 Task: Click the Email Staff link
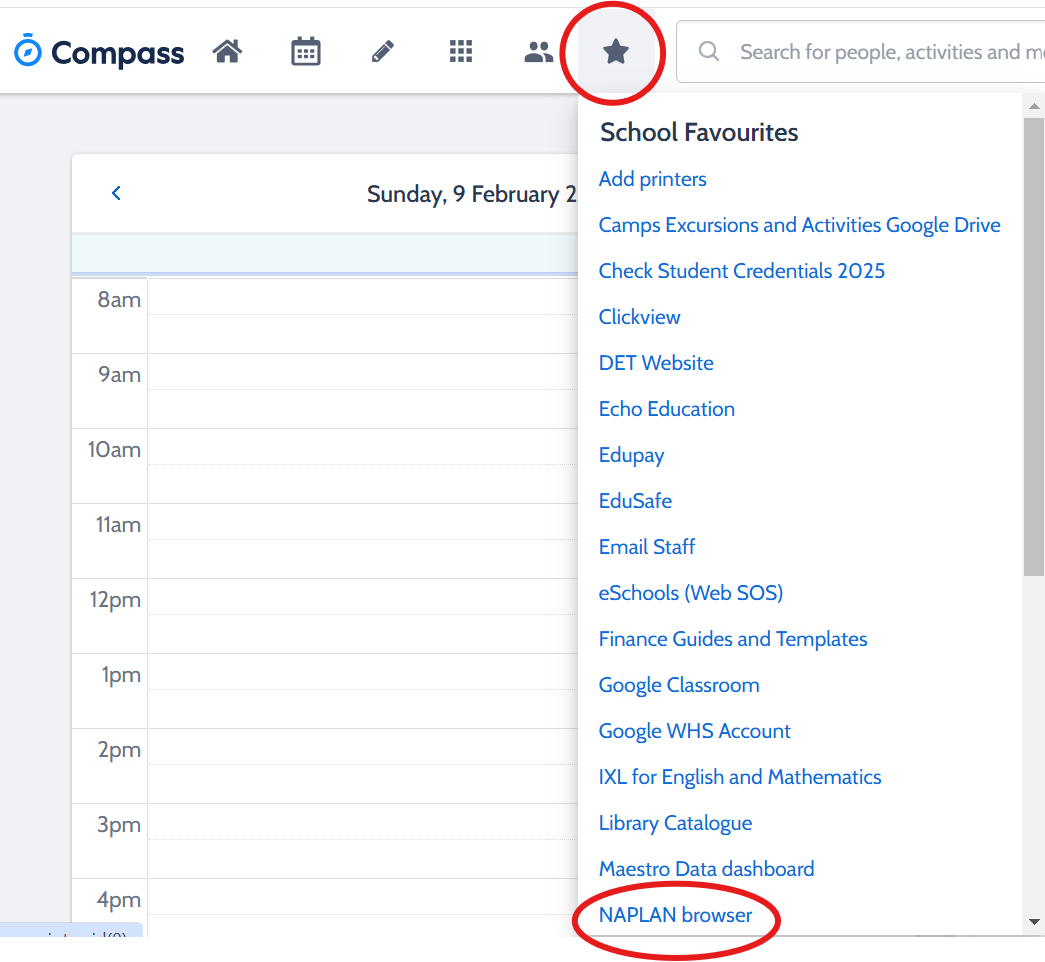[646, 547]
